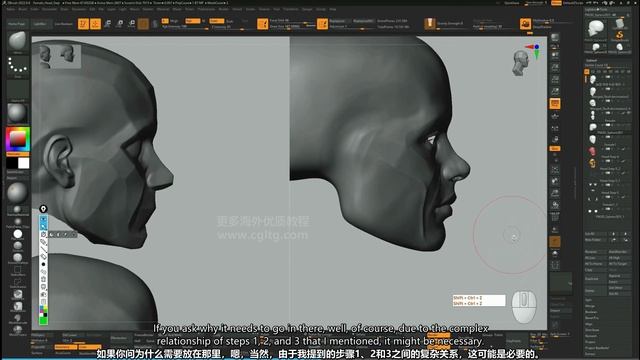Click the Frame icon on right shelf
This screenshot has height=360, width=640.
(x=555, y=169)
